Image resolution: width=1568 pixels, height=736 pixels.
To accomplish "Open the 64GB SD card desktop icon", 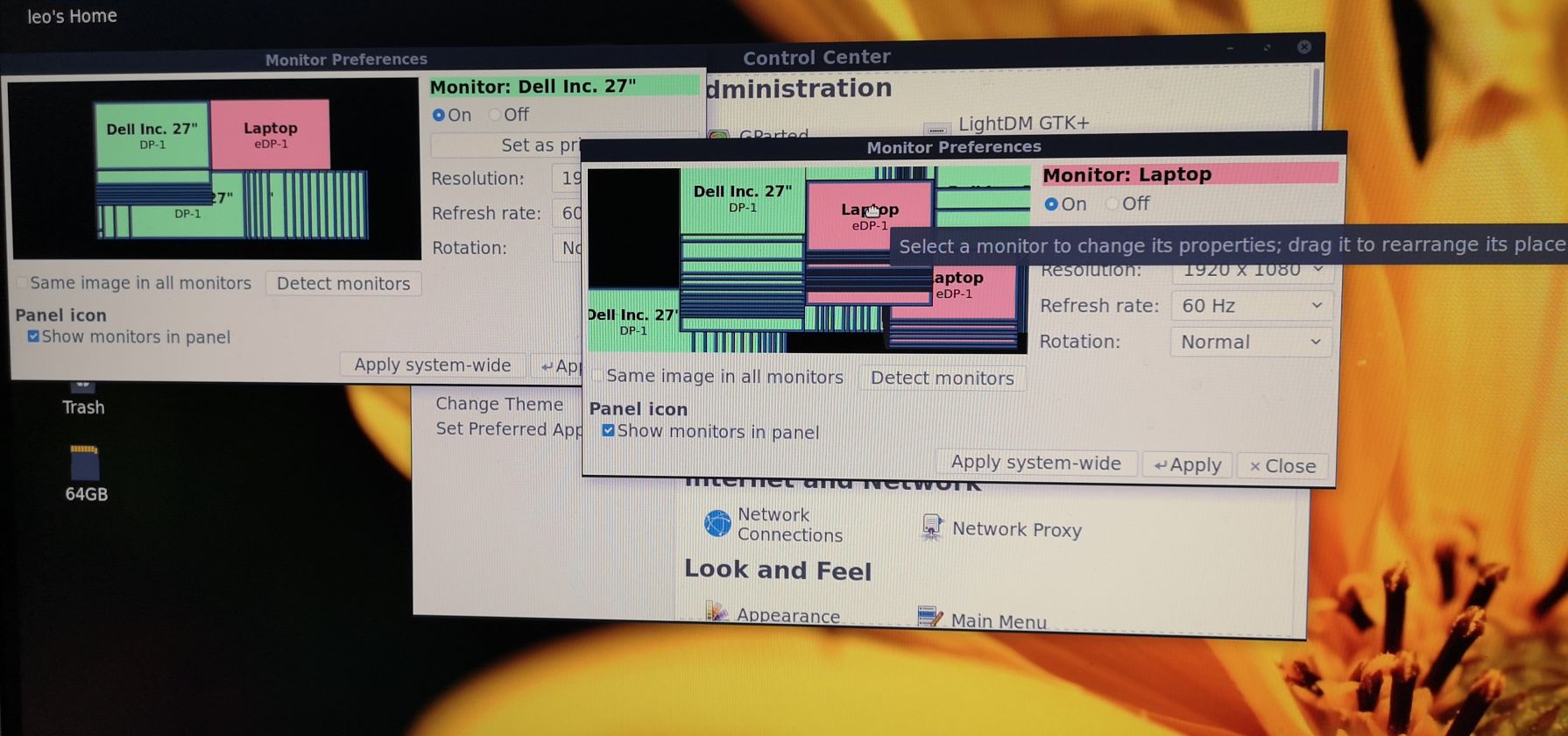I will tap(85, 464).
